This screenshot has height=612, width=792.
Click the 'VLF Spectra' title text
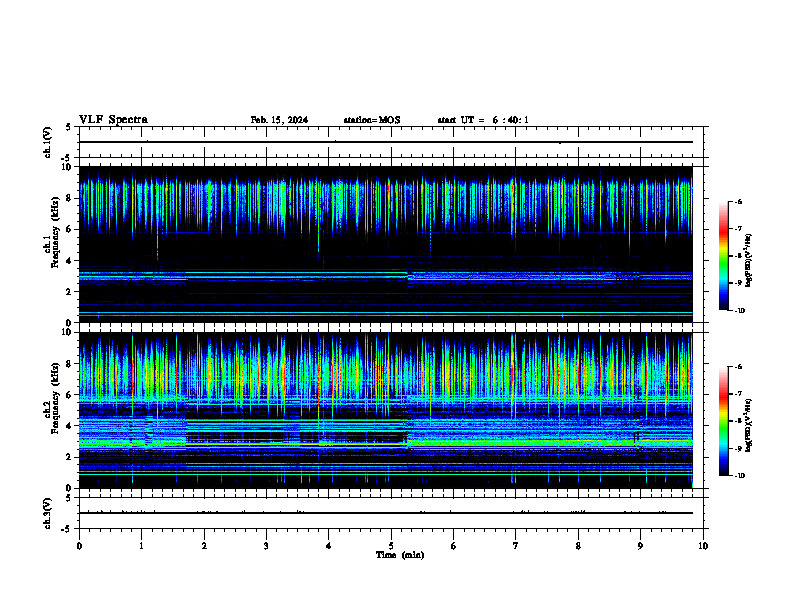(x=113, y=120)
